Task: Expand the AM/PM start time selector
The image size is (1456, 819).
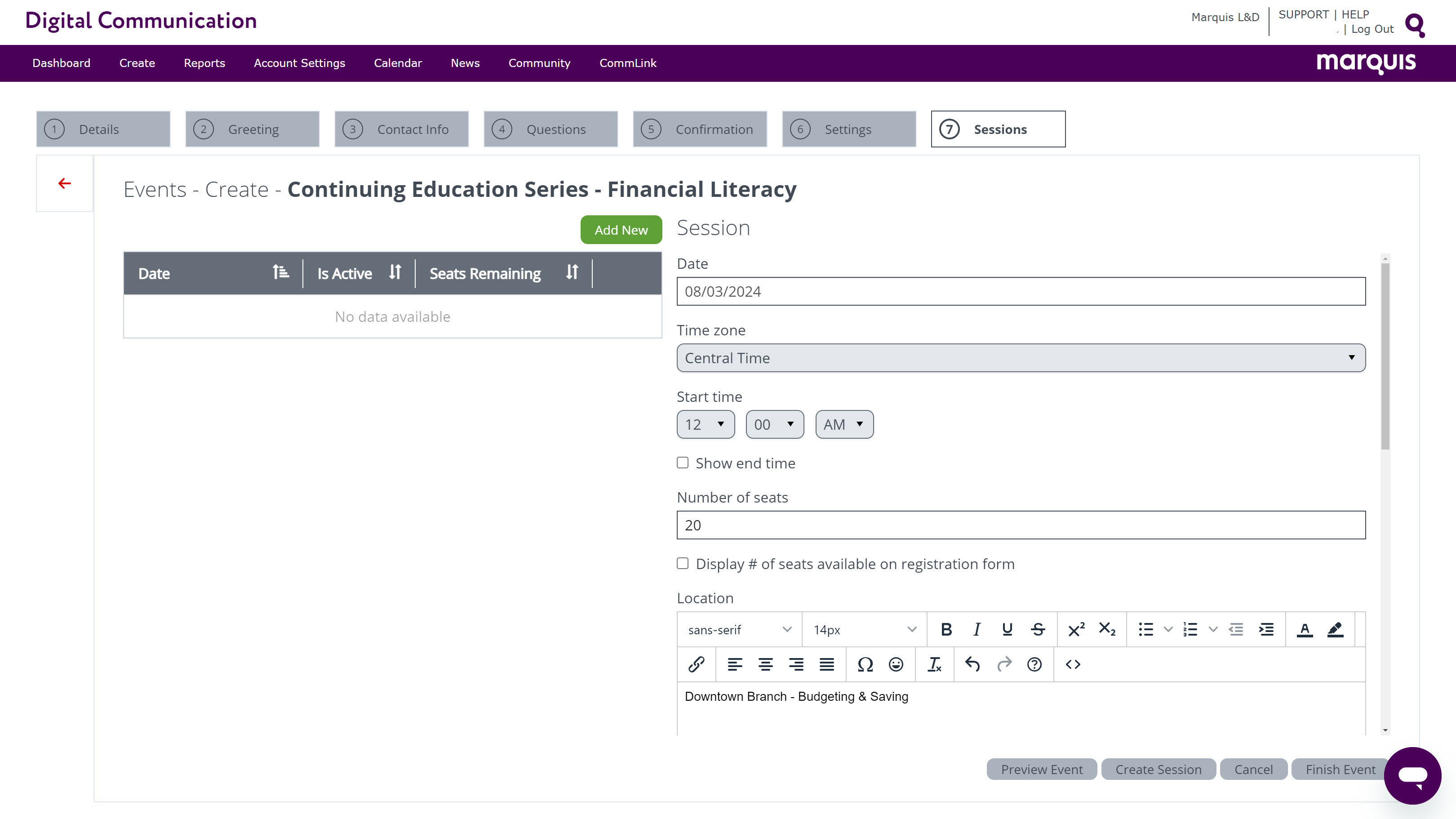Action: click(844, 424)
